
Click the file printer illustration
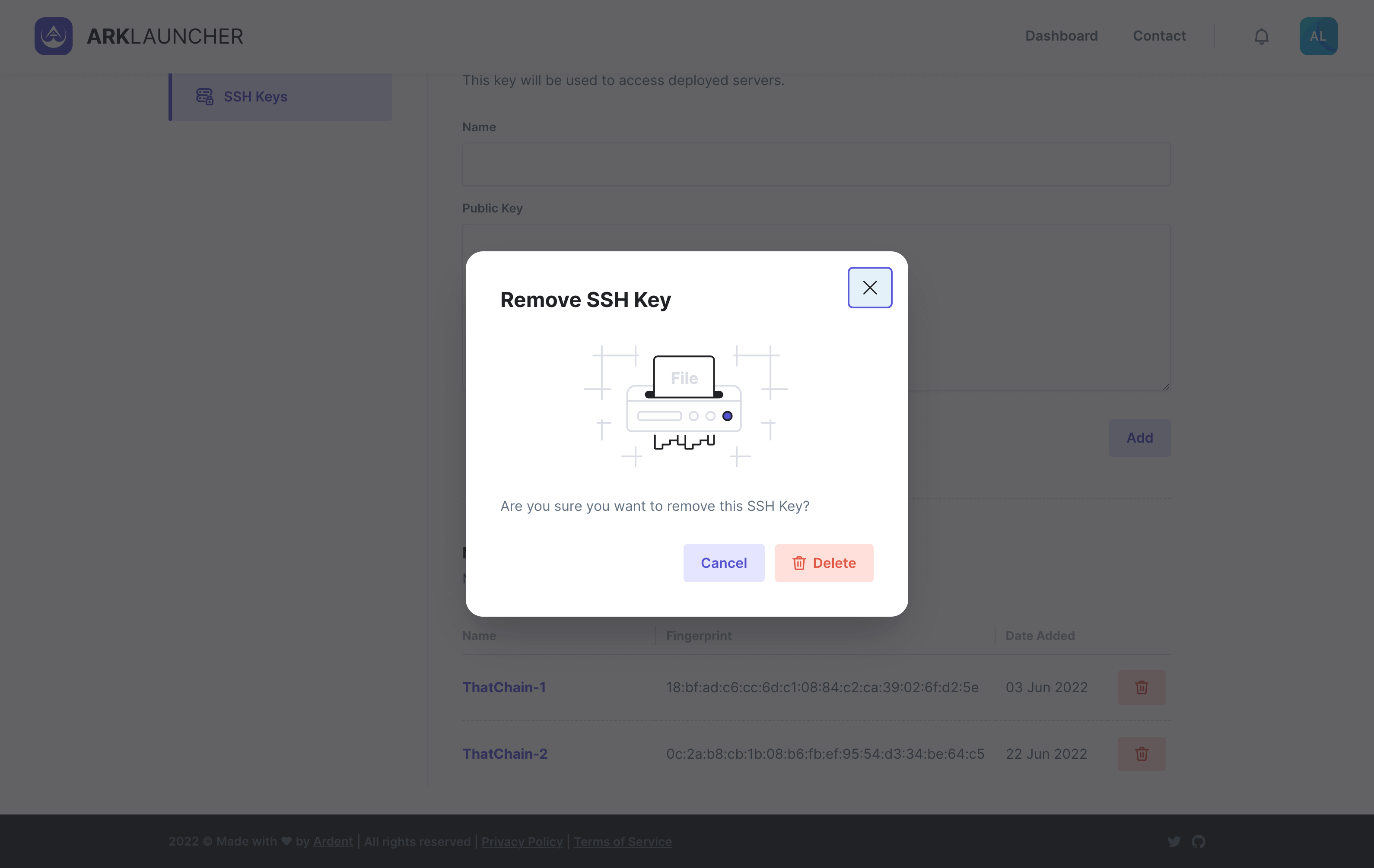685,405
